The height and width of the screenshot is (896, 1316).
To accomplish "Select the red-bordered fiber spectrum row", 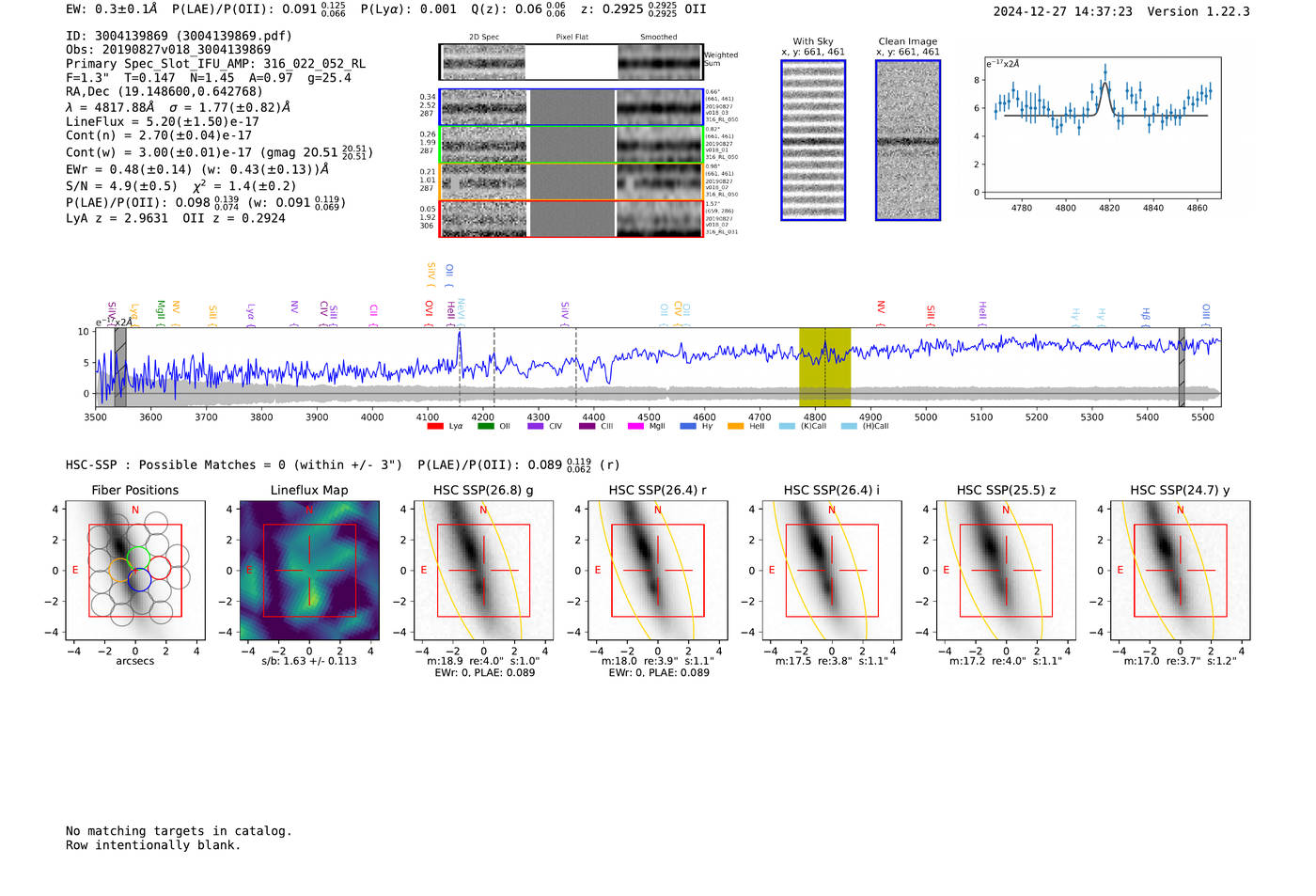I will pos(572,218).
